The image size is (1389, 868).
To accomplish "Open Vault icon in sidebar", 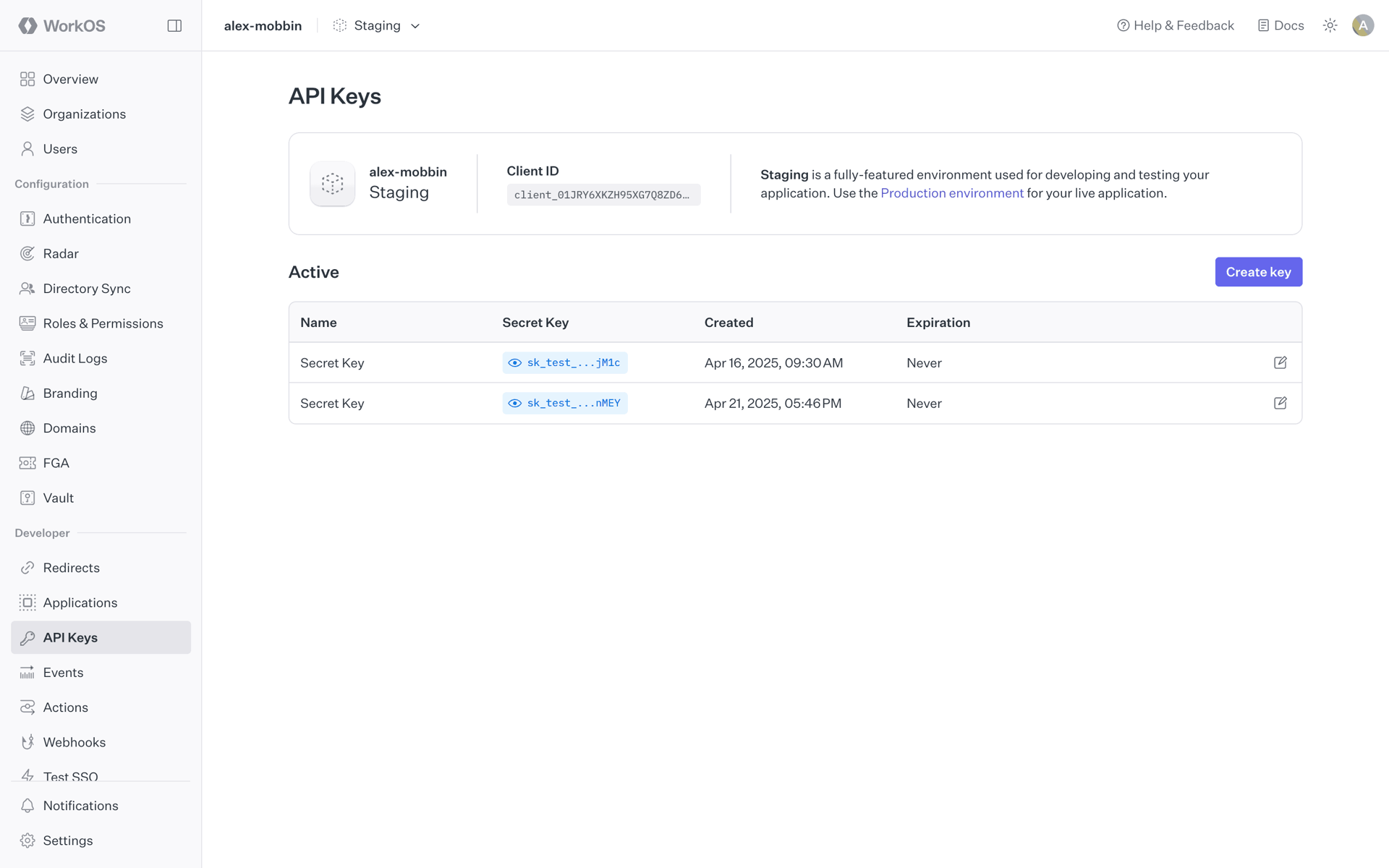I will [x=27, y=498].
